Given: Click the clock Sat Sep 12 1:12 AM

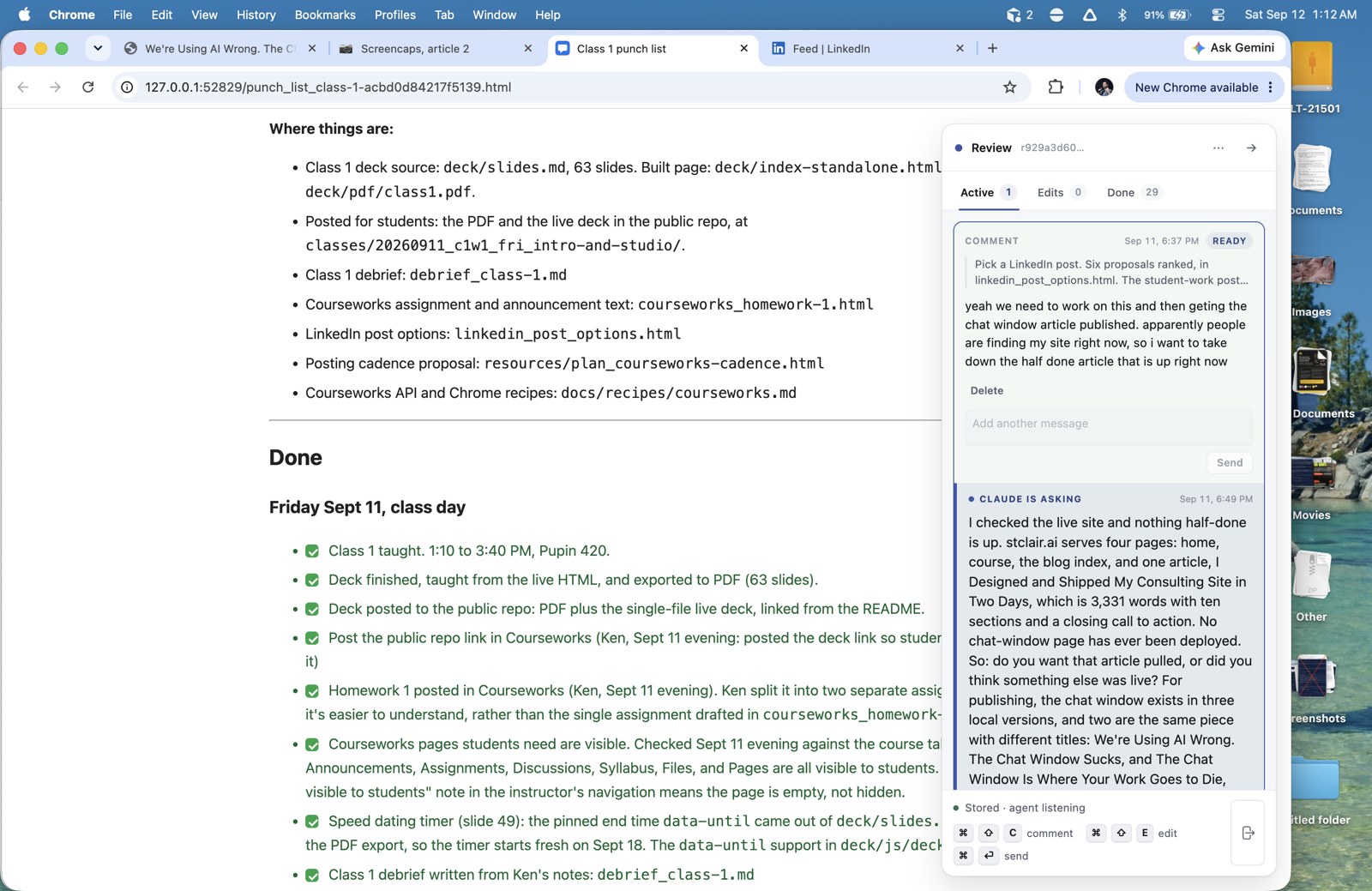Looking at the screenshot, I should click(1300, 15).
